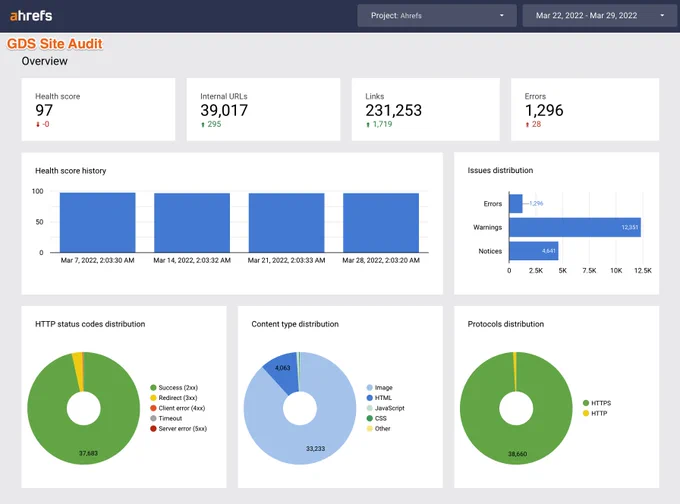The height and width of the screenshot is (504, 680).
Task: Click the Success (2xx) legend swatch
Action: [x=153, y=388]
